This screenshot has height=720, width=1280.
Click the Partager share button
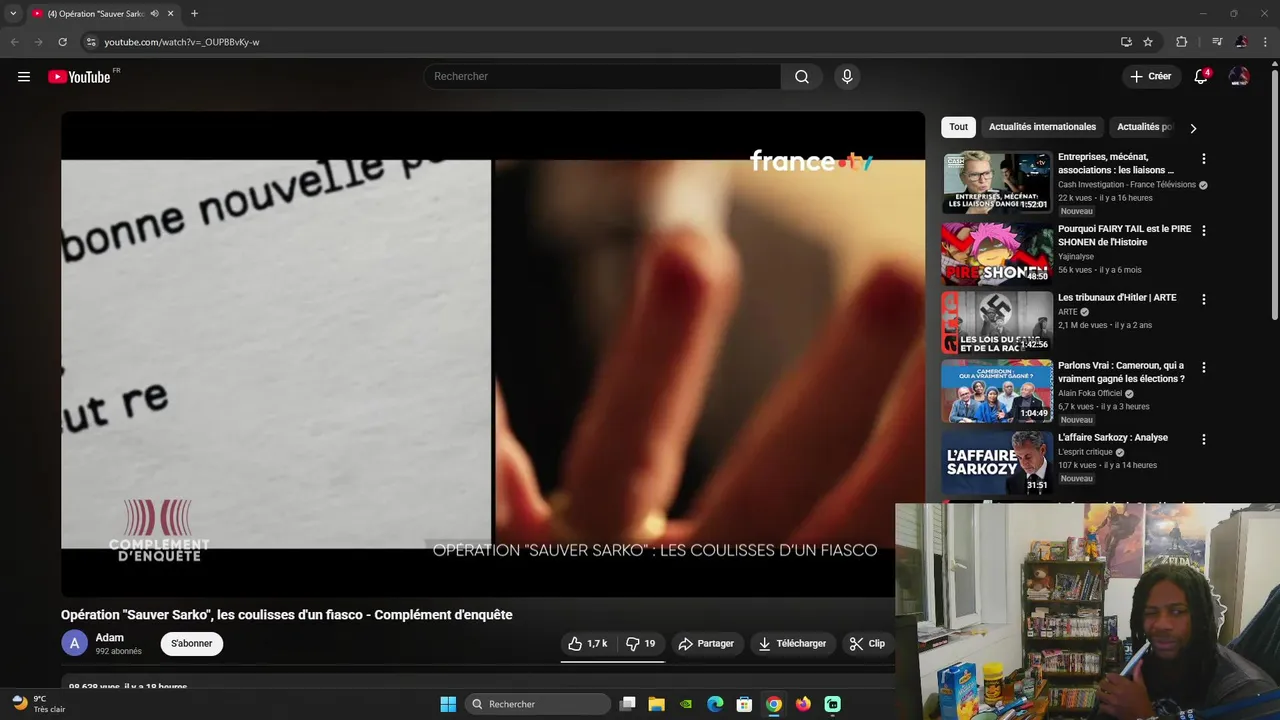click(706, 644)
